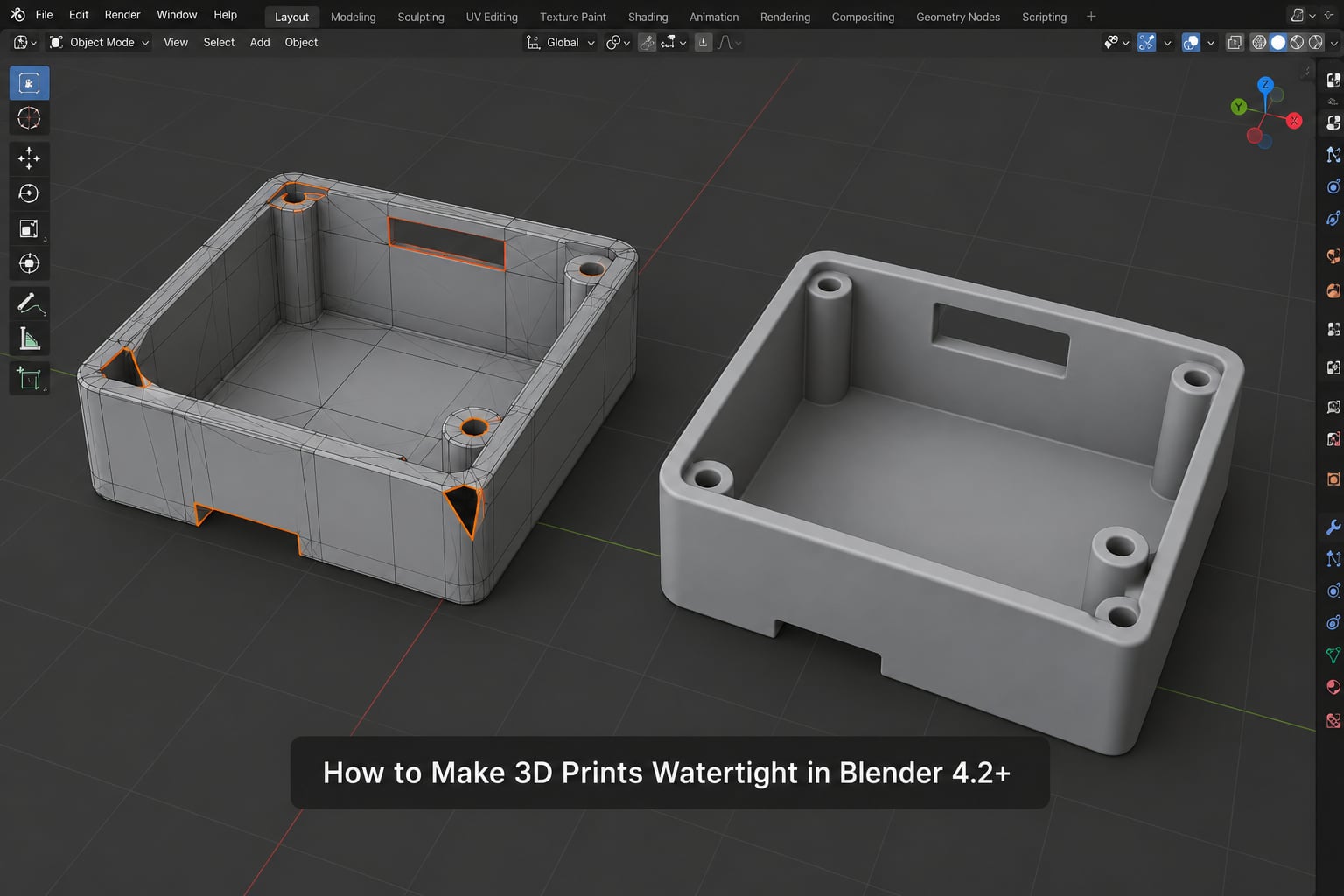The image size is (1344, 896).
Task: Expand the viewport shading options dropdown
Action: 1334,42
